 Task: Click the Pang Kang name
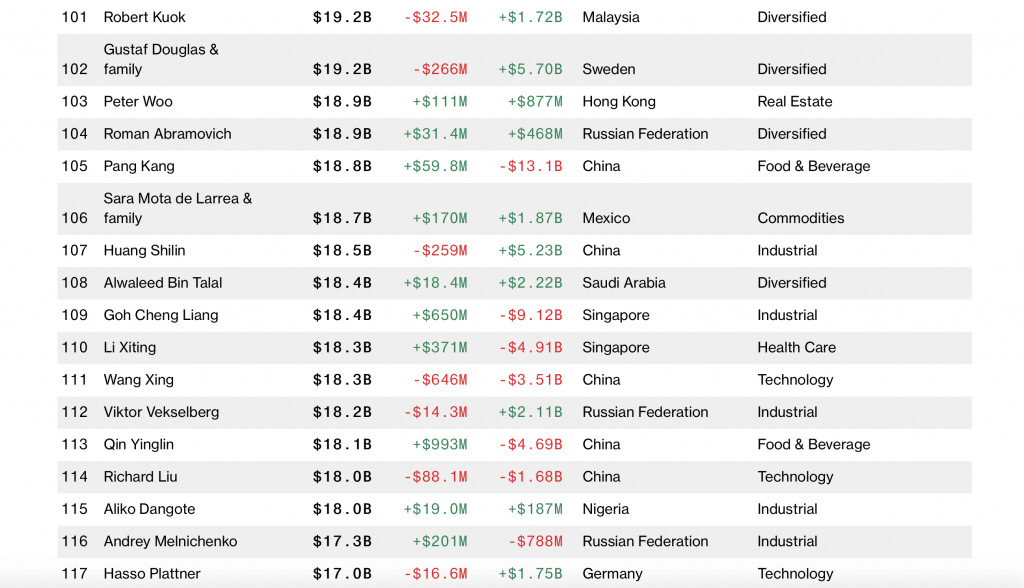[x=139, y=166]
